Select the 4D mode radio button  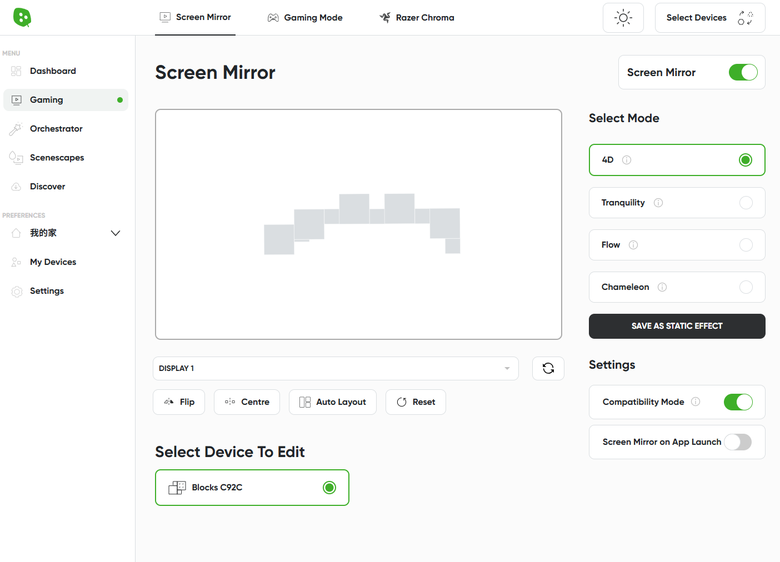[745, 160]
